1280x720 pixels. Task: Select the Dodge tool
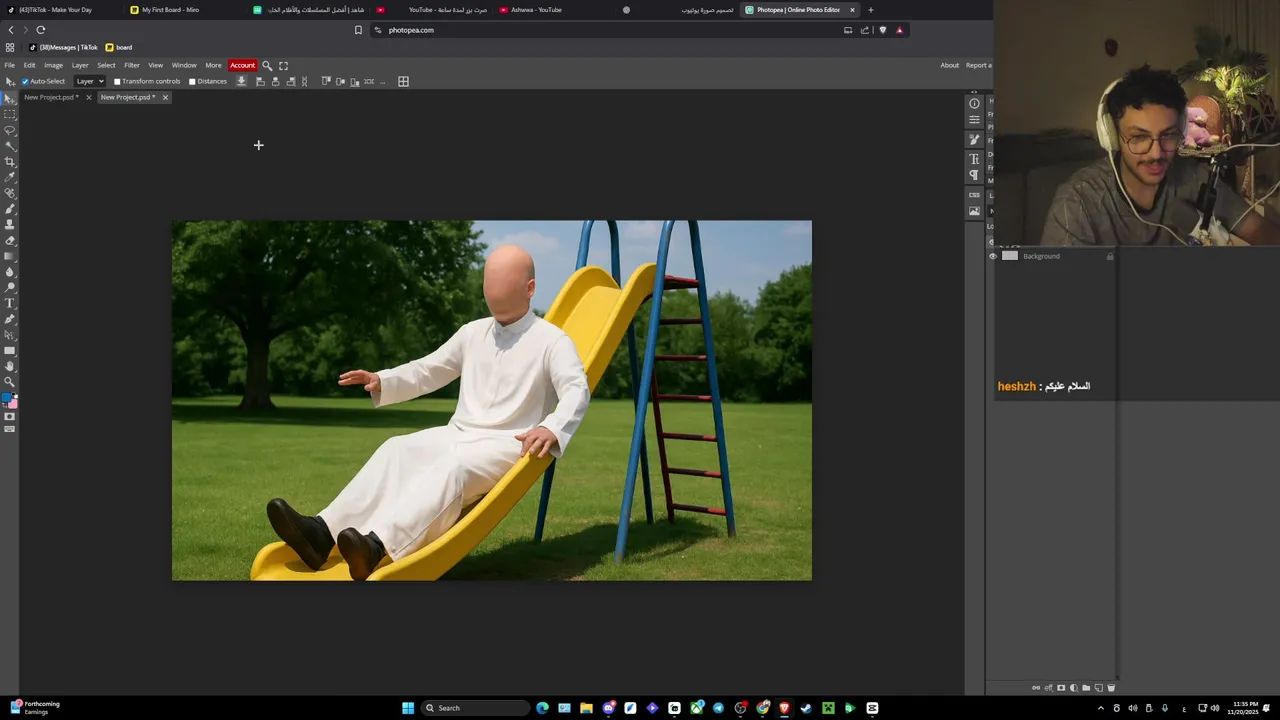pos(10,287)
